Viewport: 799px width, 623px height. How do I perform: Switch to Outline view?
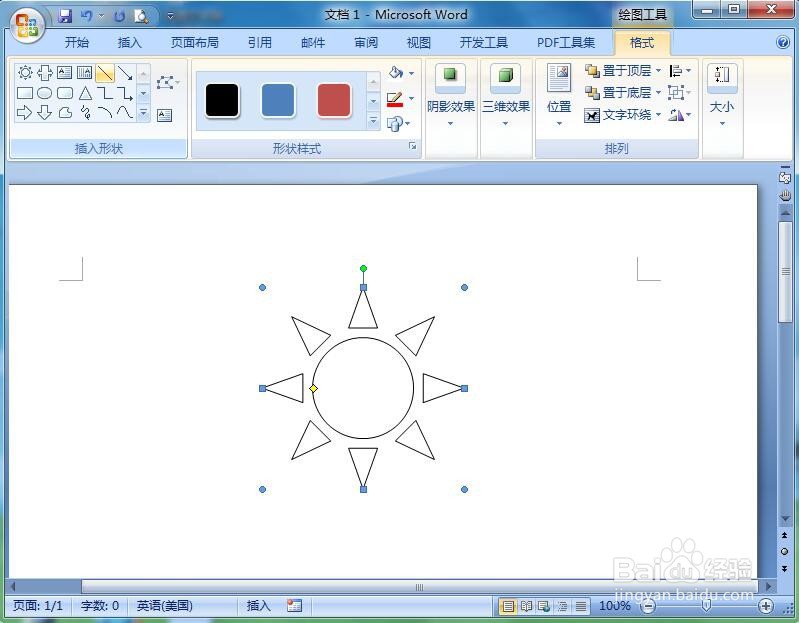click(x=563, y=606)
